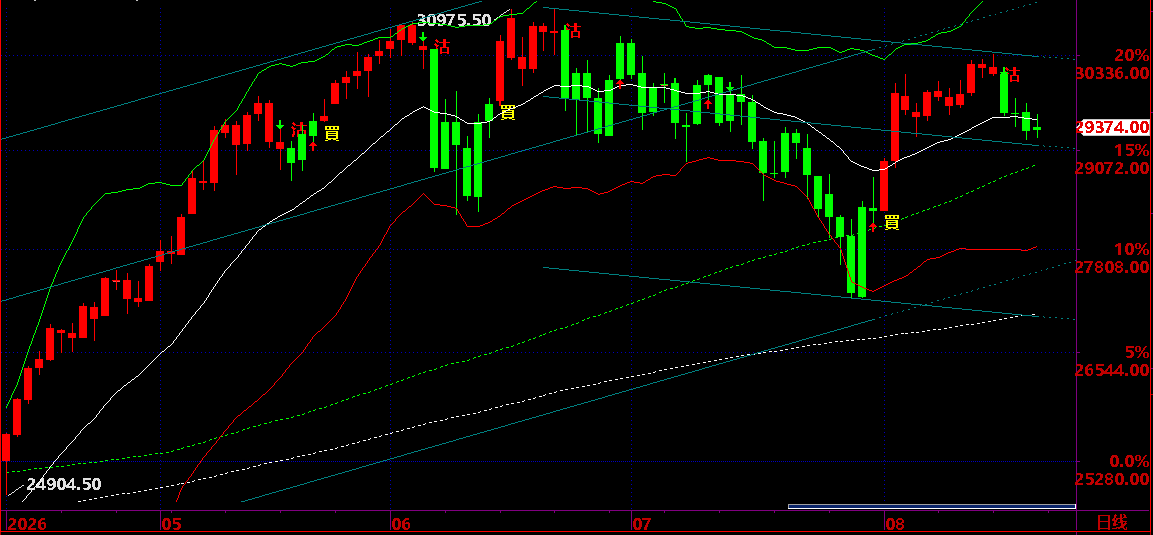Click the 買 buy signal after the late-July low
Image resolution: width=1153 pixels, height=535 pixels.
pos(892,222)
